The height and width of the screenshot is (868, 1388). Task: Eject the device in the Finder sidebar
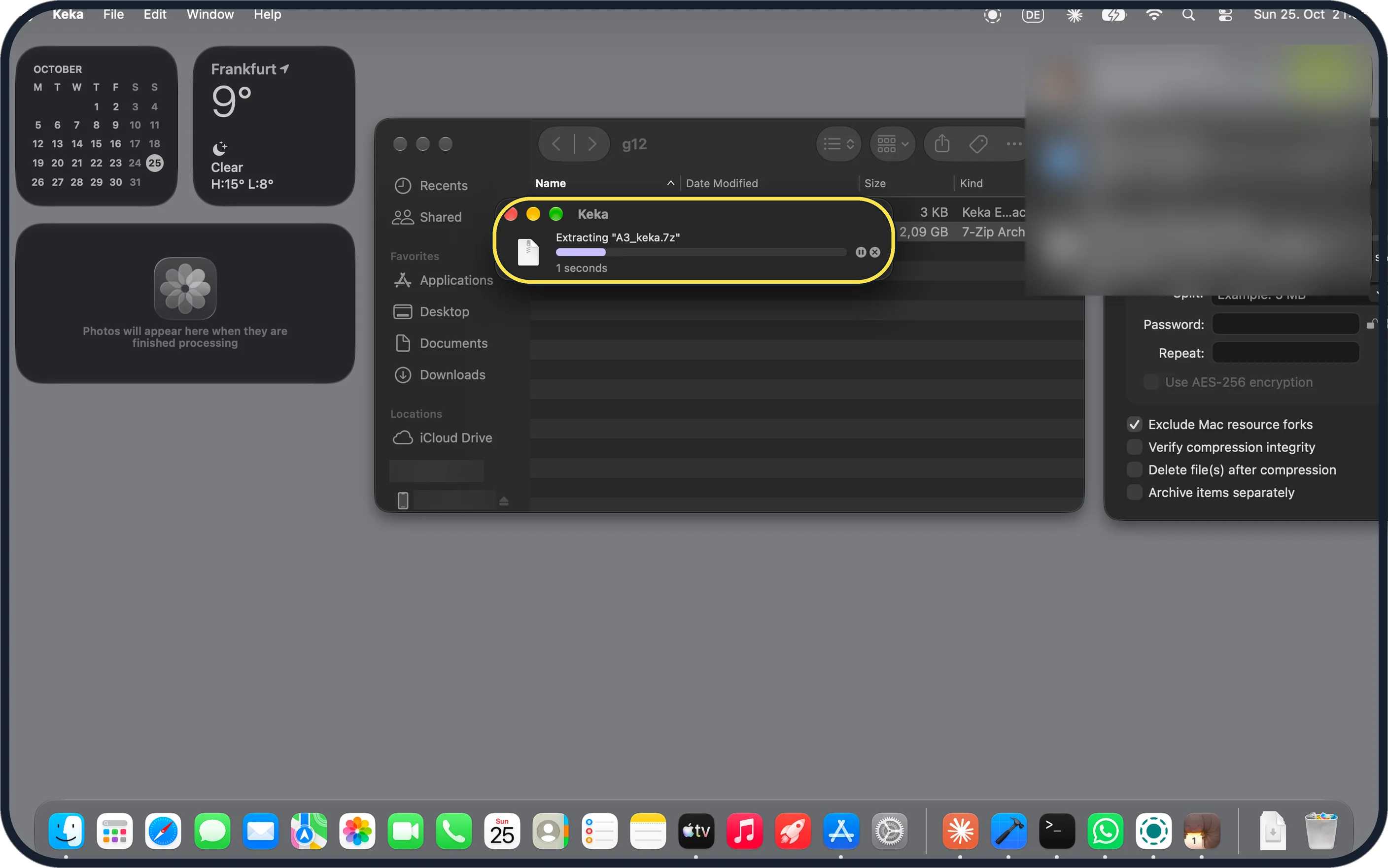coord(504,501)
